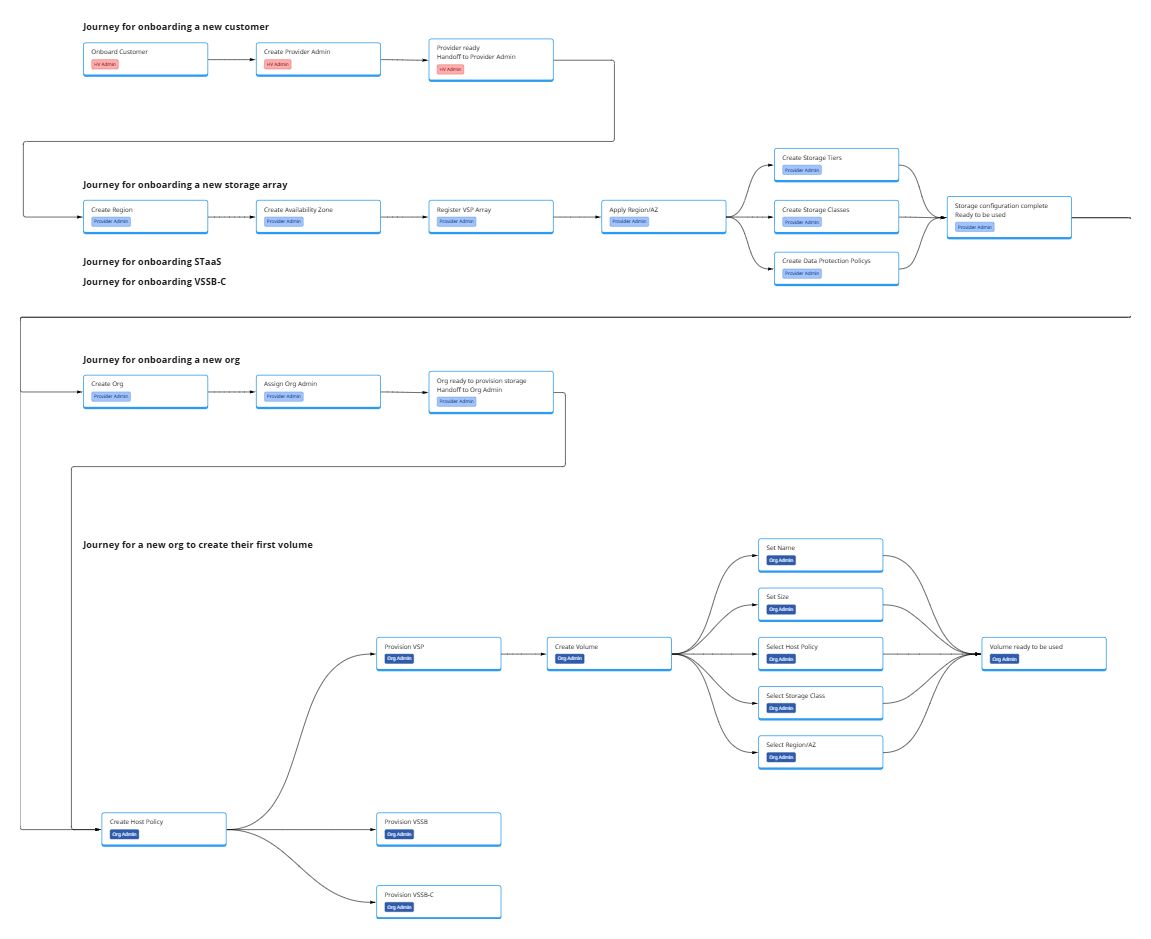Select the Create Provider Admin card
The image size is (1151, 939).
pyautogui.click(x=318, y=59)
